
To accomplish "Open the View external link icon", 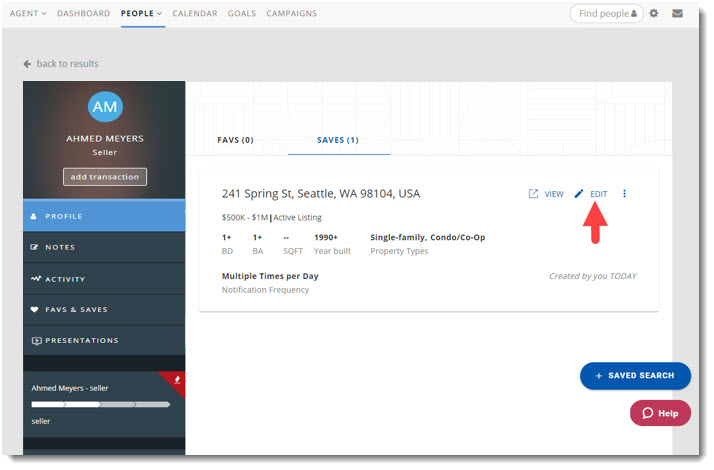I will 533,194.
